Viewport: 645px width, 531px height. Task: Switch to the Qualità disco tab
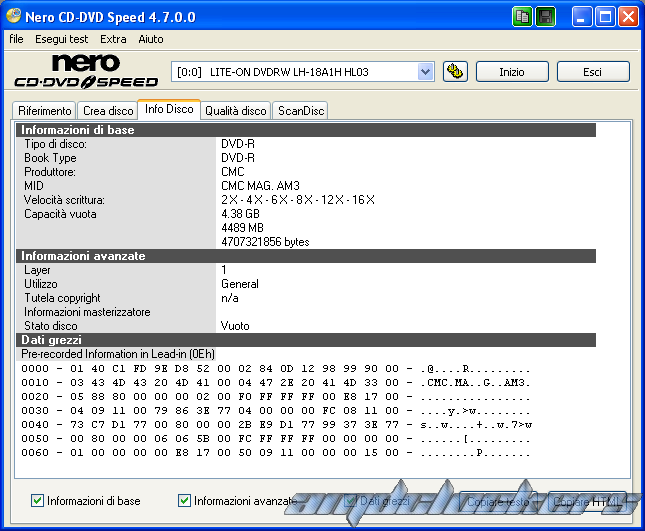(235, 111)
